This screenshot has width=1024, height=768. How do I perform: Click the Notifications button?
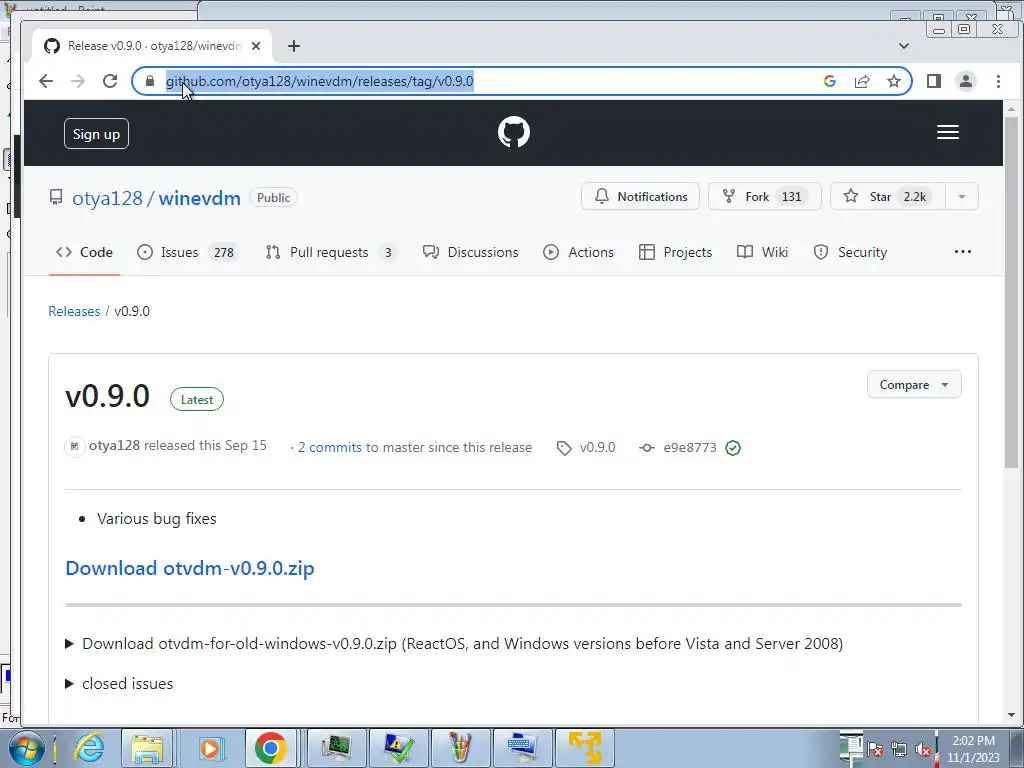pyautogui.click(x=640, y=197)
